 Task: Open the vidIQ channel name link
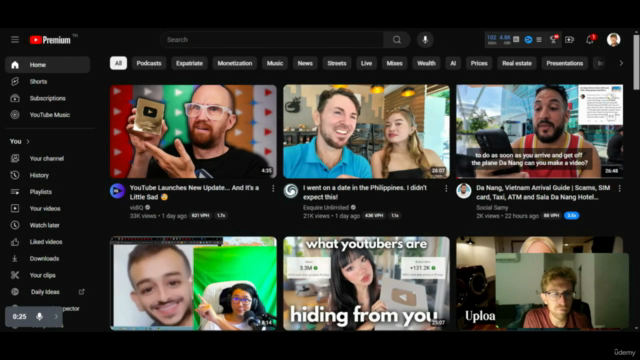coord(136,207)
